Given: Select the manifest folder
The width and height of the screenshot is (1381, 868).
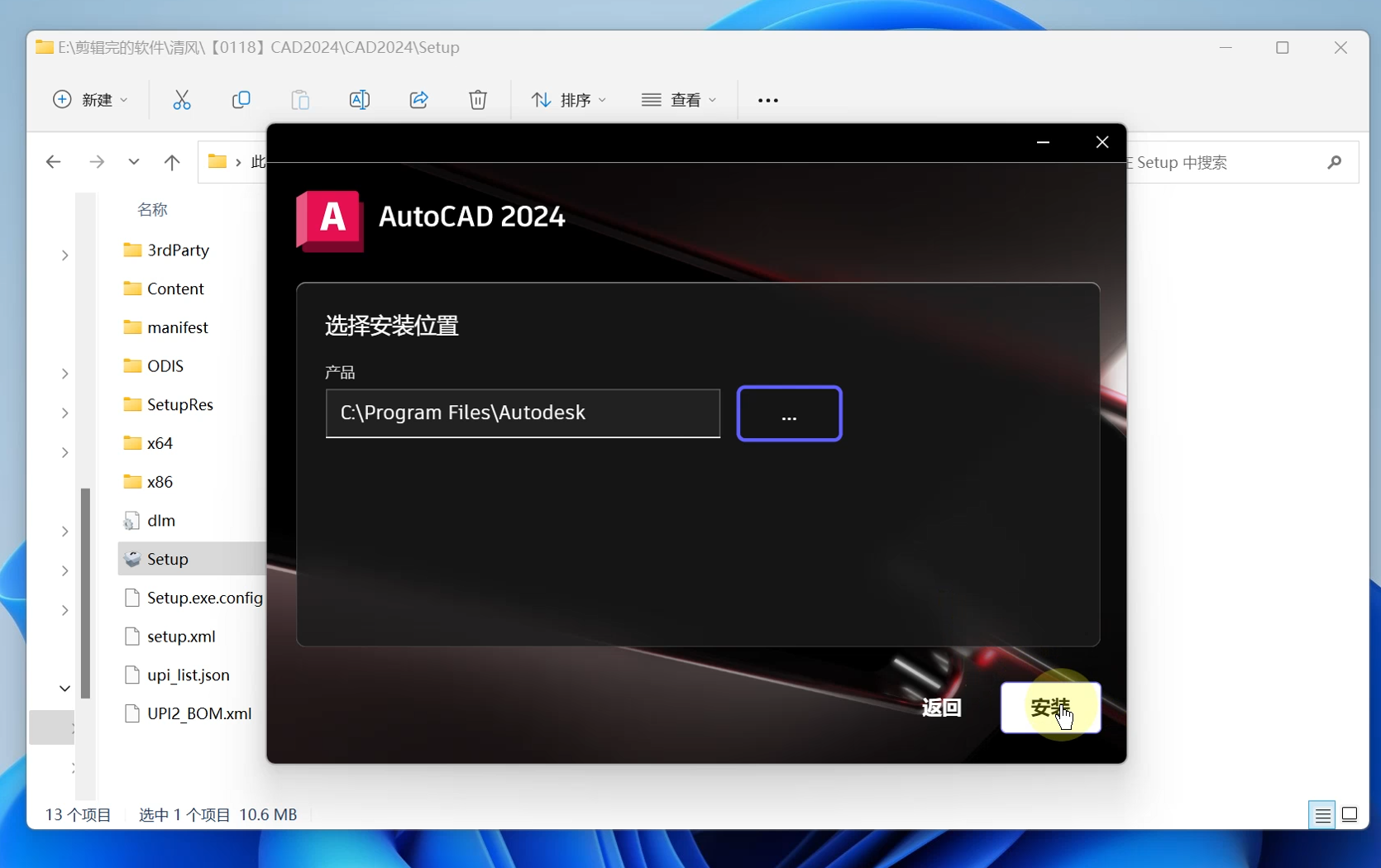Looking at the screenshot, I should click(177, 327).
